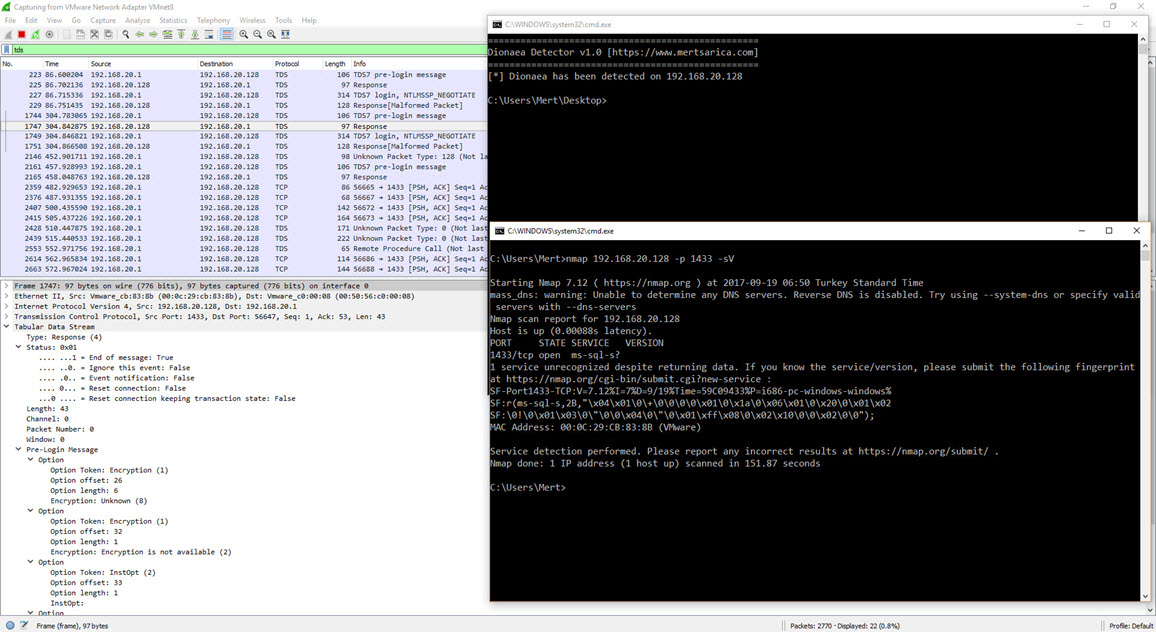Screen dimensions: 1156x632
Task: Click Profile: Default in status bar
Action: pyautogui.click(x=1131, y=625)
